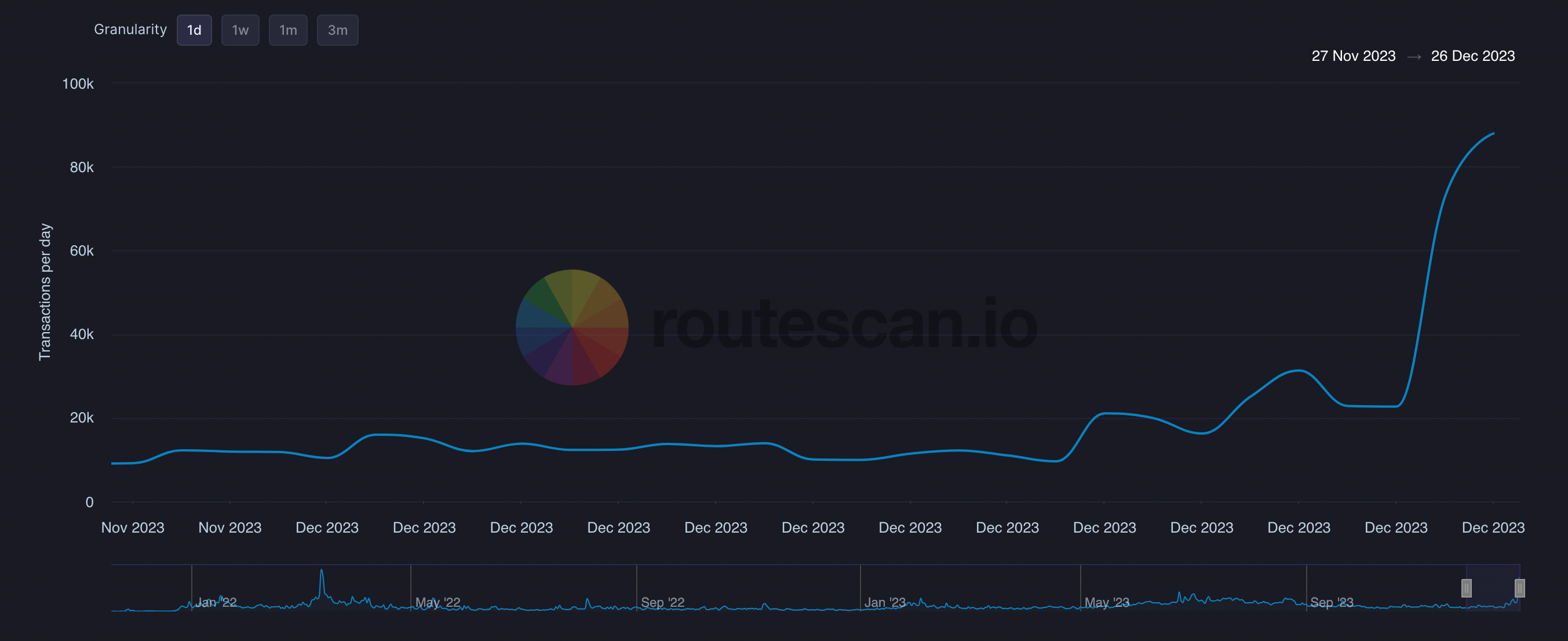Click the arrow between the date labels
The image size is (1568, 641).
pyautogui.click(x=1414, y=56)
